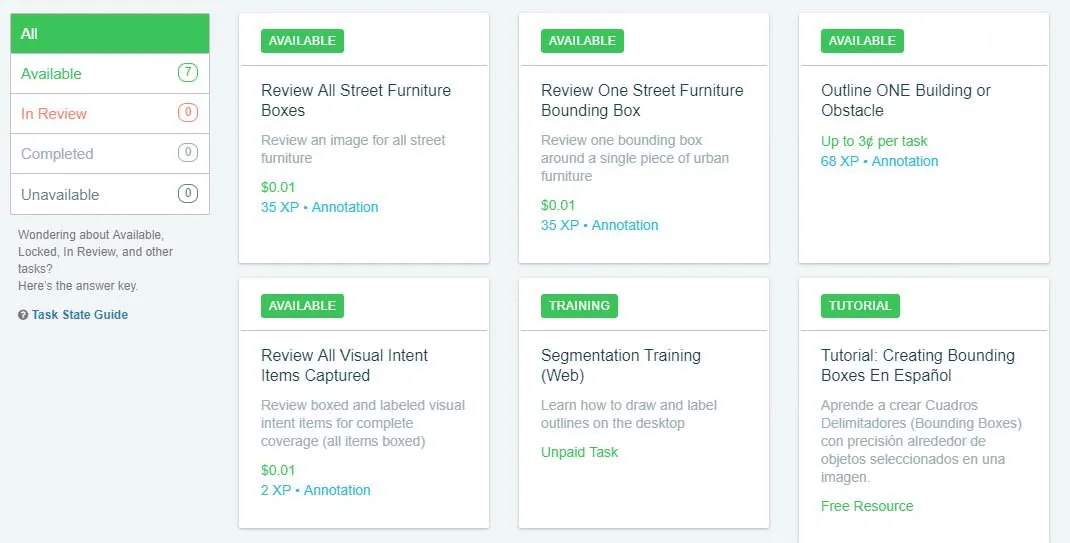Click '2 XP • Annotation' text
Image resolution: width=1070 pixels, height=543 pixels.
coord(315,490)
